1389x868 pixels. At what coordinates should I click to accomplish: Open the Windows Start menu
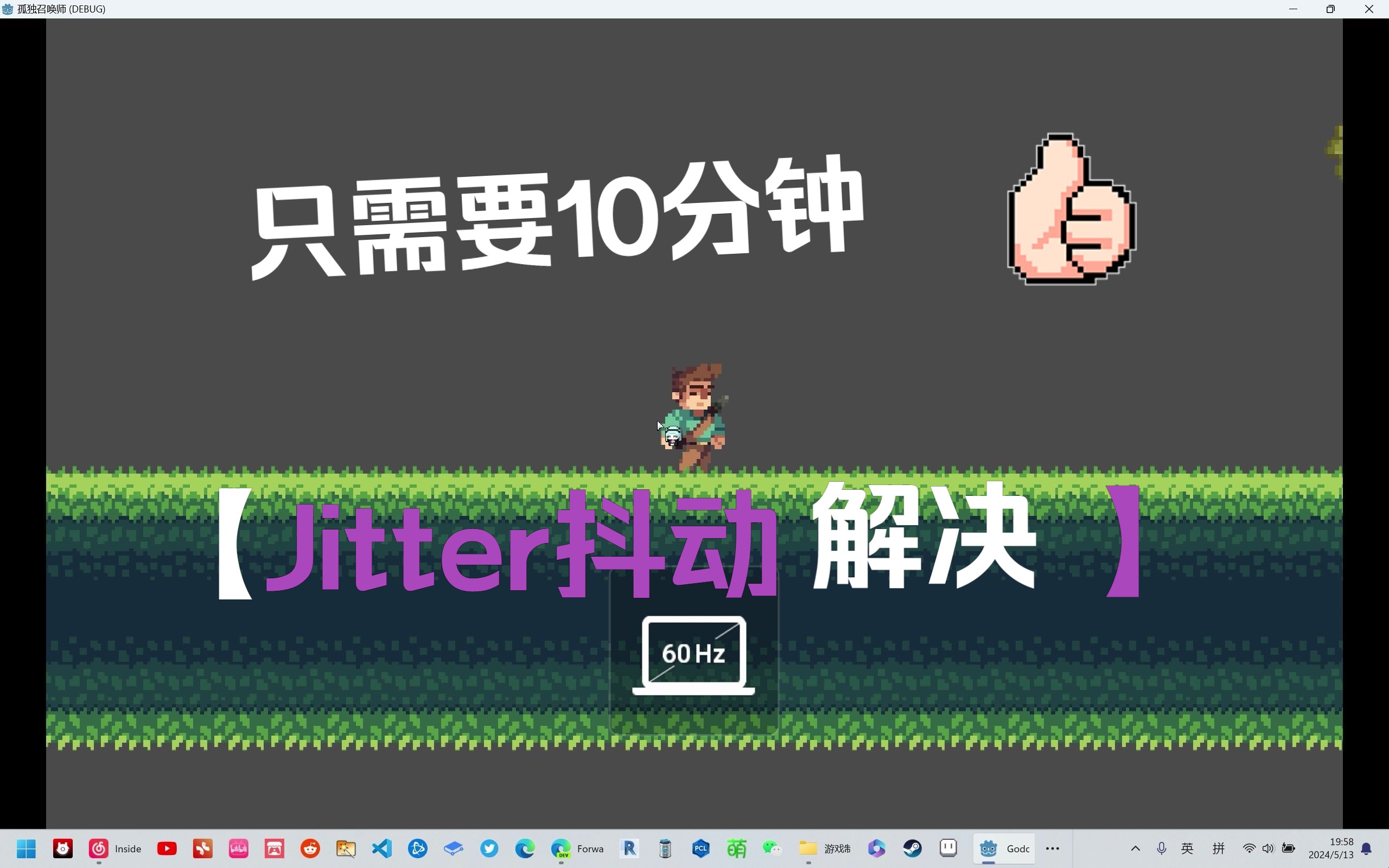coord(27,848)
